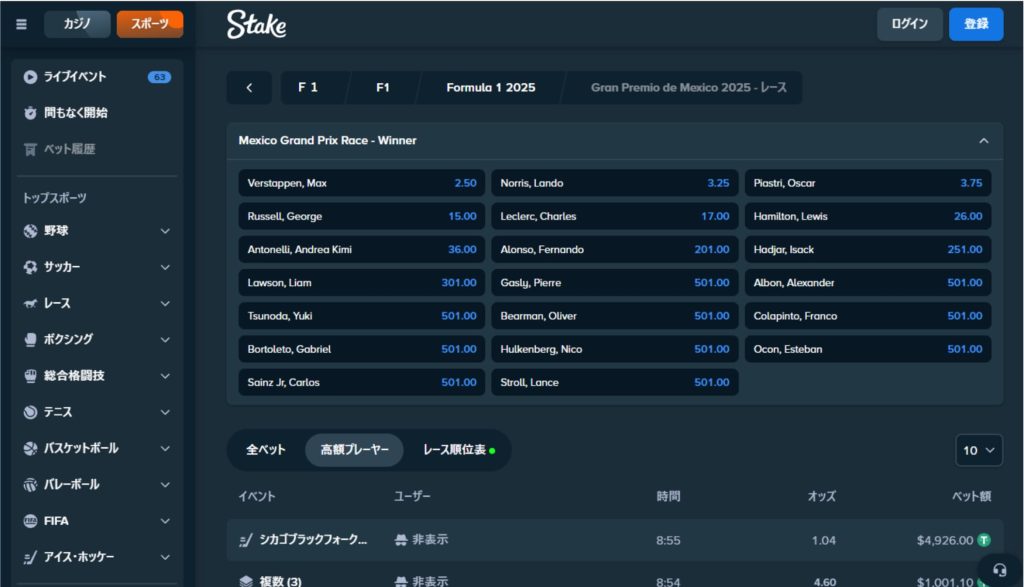The height and width of the screenshot is (587, 1024).
Task: Open live support headset icon
Action: 1000,568
